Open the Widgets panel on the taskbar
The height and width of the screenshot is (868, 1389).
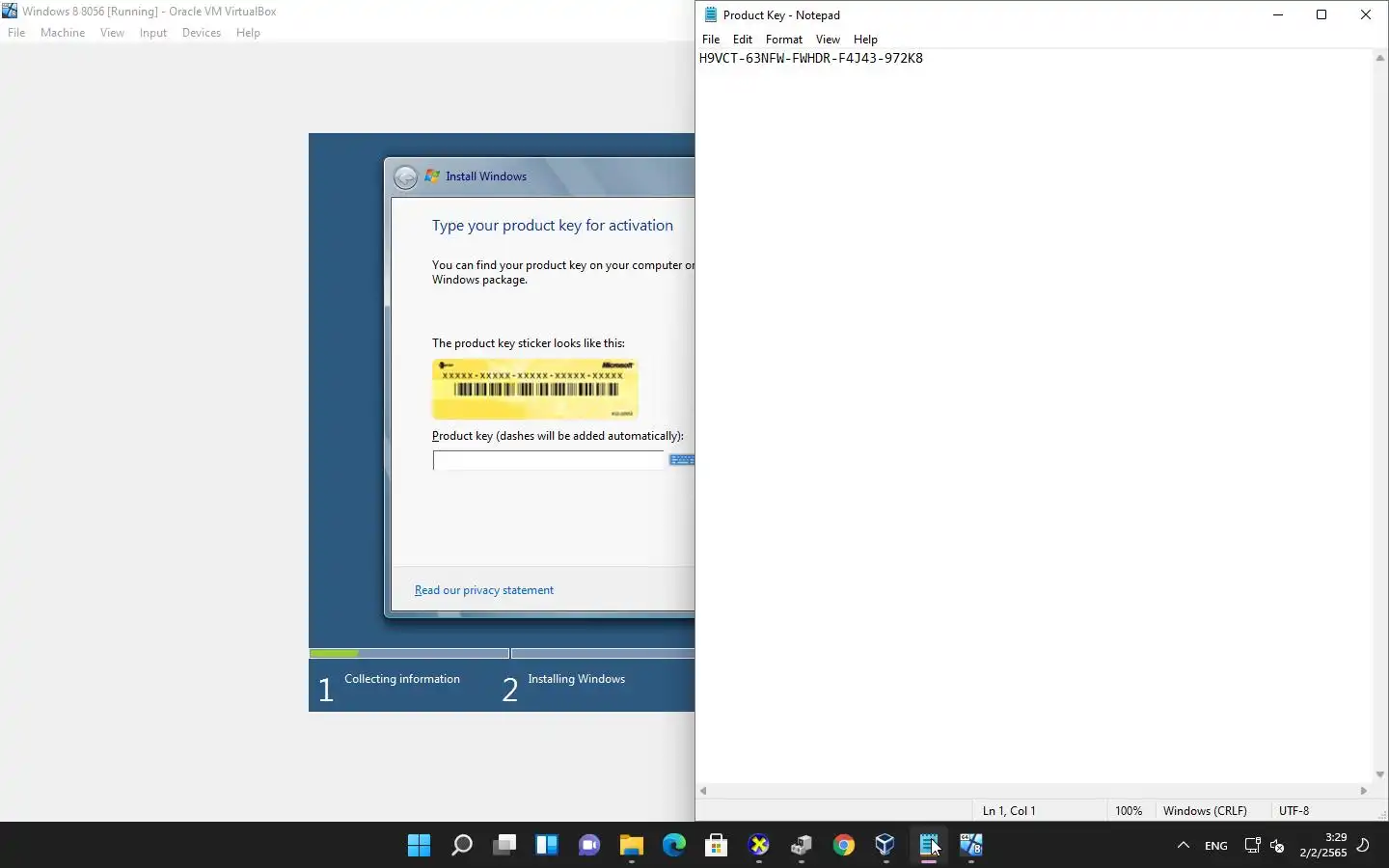[547, 846]
